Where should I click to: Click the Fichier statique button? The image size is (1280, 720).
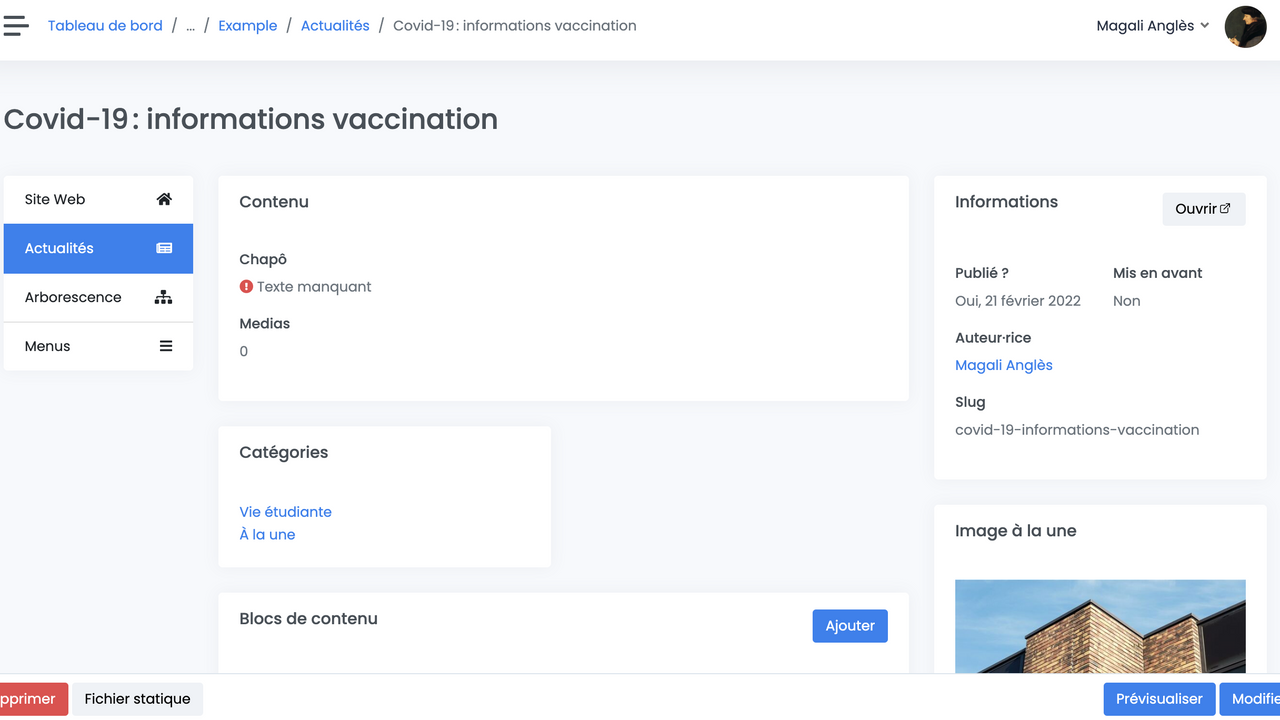pos(137,699)
